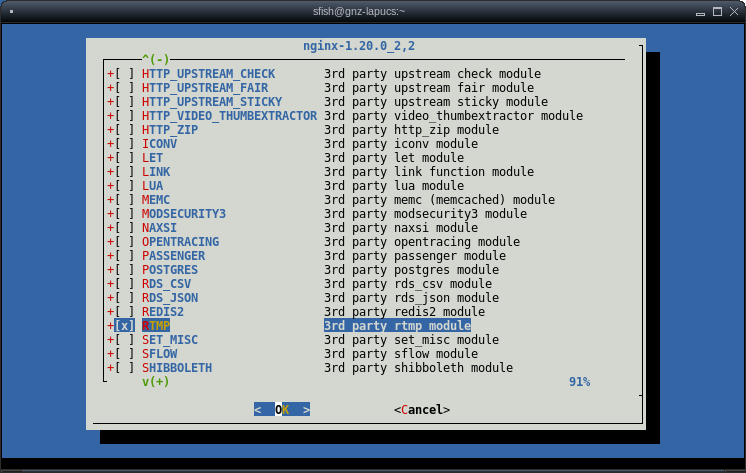
Task: Click '3rd party postgres module' description
Action: click(411, 270)
